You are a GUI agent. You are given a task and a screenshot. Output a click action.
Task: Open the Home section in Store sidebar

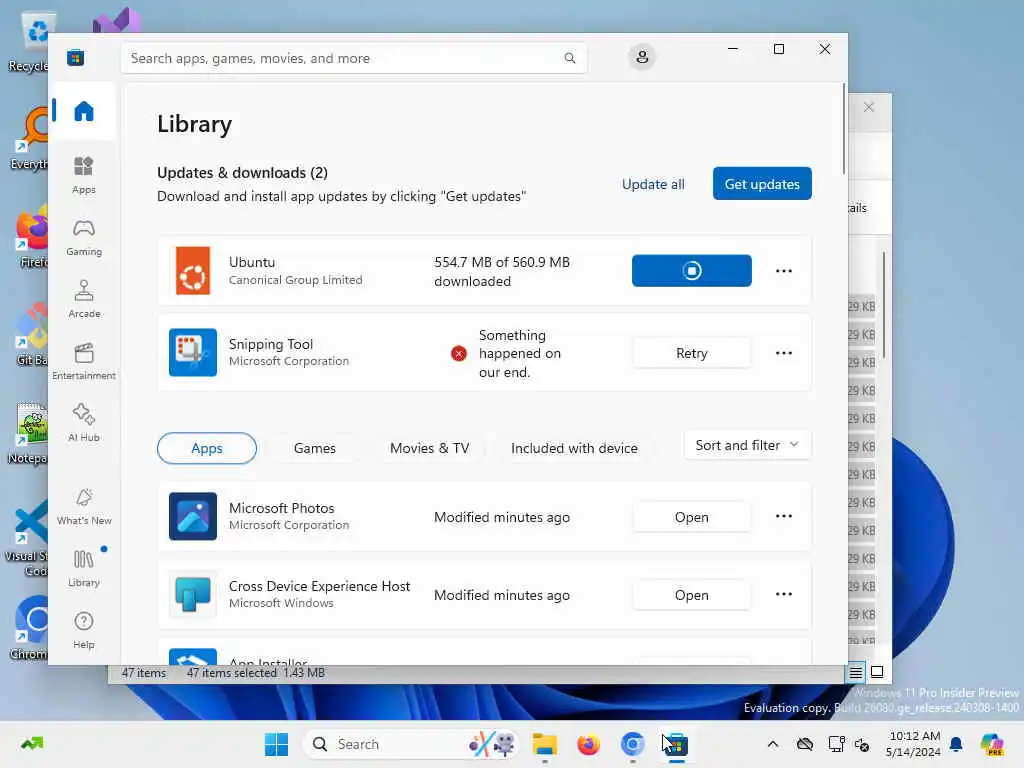click(x=84, y=111)
